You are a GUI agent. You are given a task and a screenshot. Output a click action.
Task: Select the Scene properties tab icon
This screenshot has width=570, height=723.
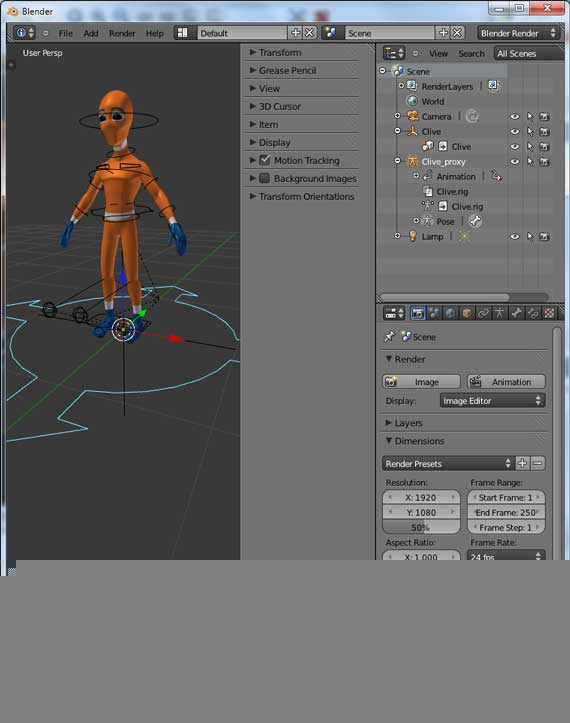(x=434, y=314)
